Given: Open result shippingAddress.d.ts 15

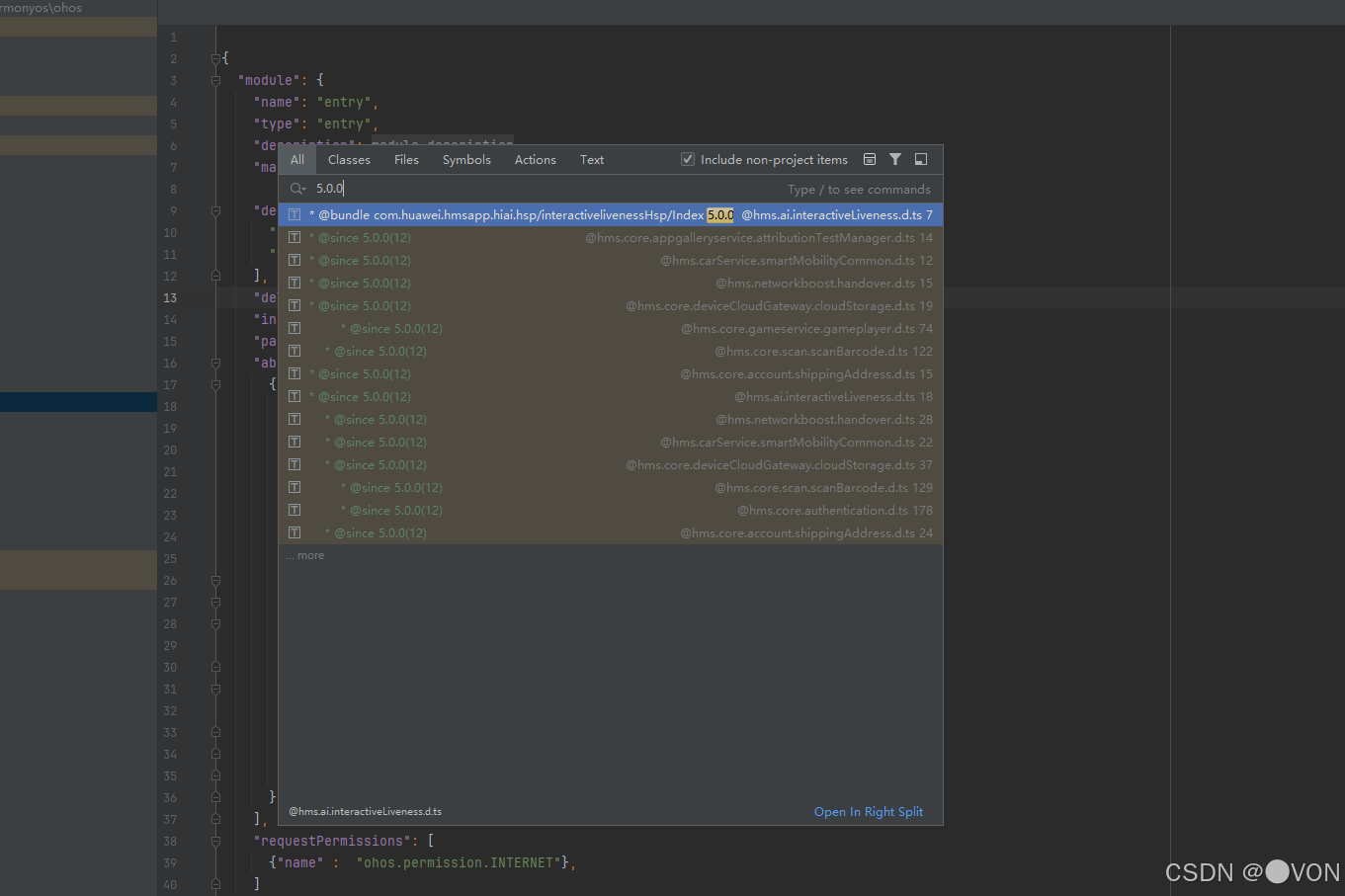Looking at the screenshot, I should (611, 374).
